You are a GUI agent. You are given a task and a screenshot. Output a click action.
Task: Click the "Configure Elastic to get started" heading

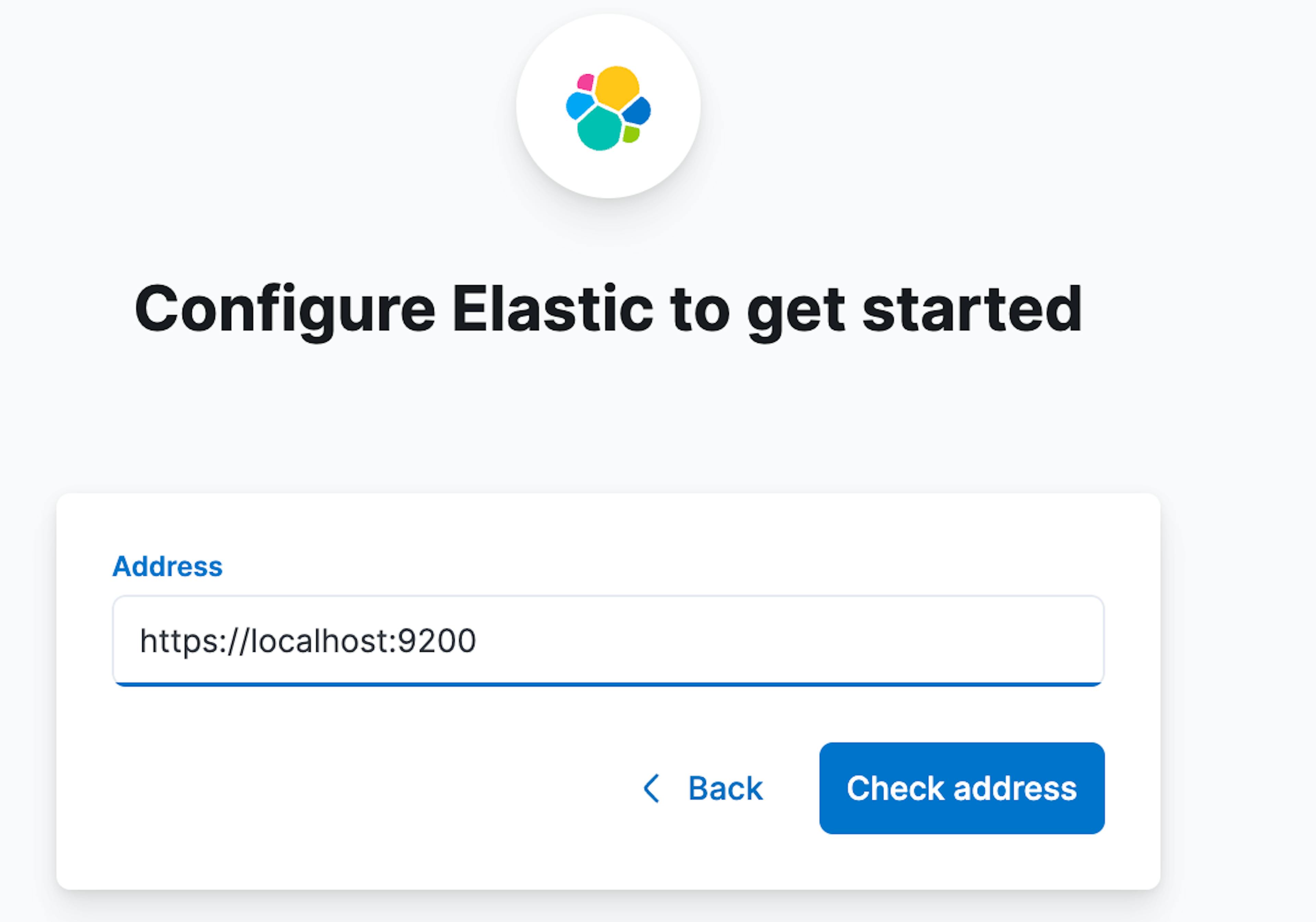point(608,309)
